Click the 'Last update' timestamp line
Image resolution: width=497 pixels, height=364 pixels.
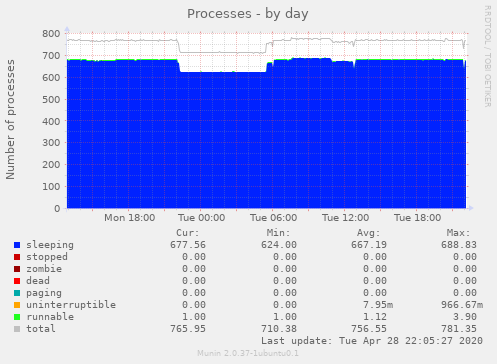372,341
